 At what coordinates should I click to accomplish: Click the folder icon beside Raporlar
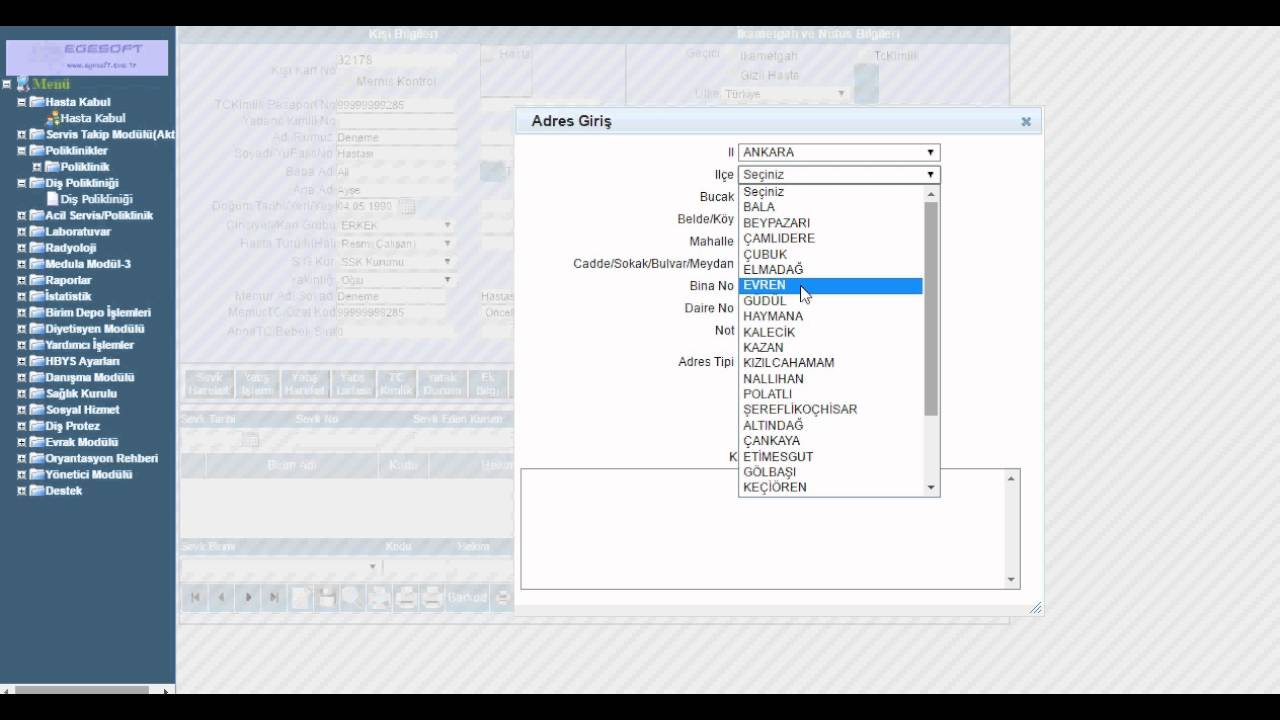(x=37, y=280)
